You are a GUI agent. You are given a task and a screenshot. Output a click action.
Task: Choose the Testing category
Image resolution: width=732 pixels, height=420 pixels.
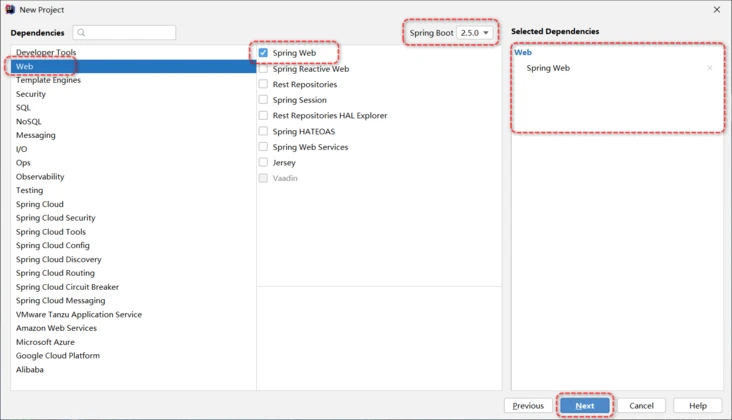coord(134,190)
